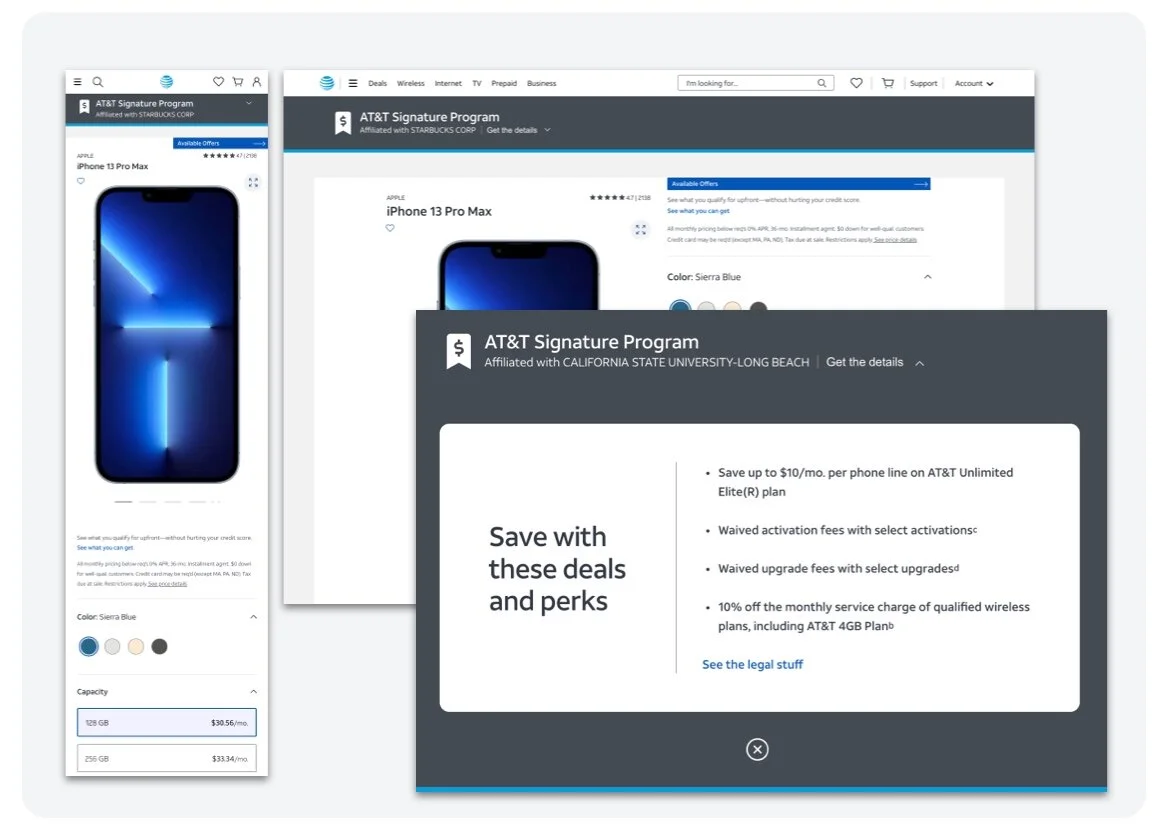Click Support link in desktop header
This screenshot has height=836, width=1164.
point(923,83)
